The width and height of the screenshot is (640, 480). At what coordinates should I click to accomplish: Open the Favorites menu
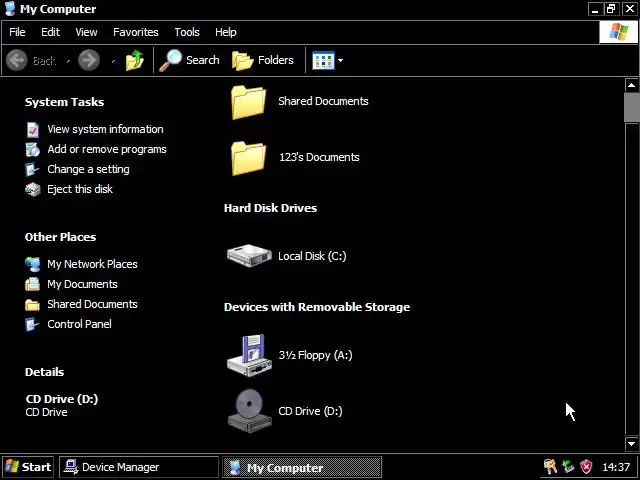pyautogui.click(x=136, y=32)
